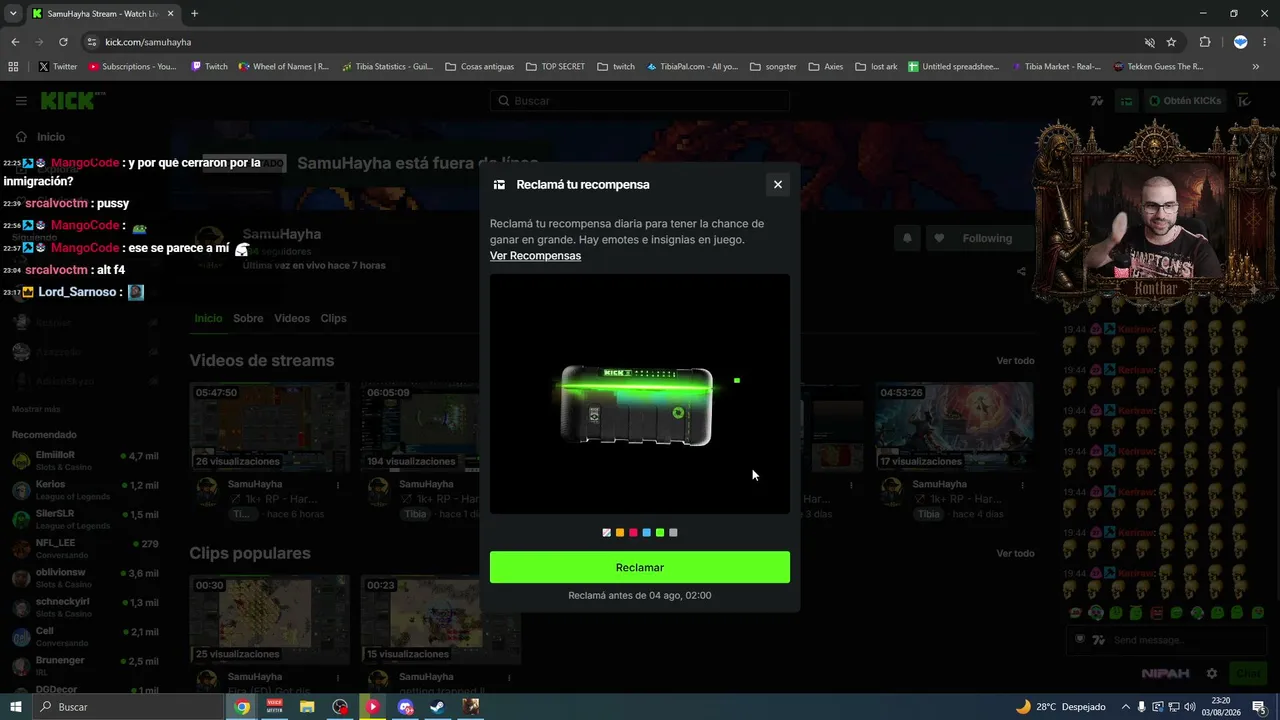This screenshot has width=1280, height=720.
Task: Open the Untitled spreadsheet bookmark
Action: (x=954, y=67)
